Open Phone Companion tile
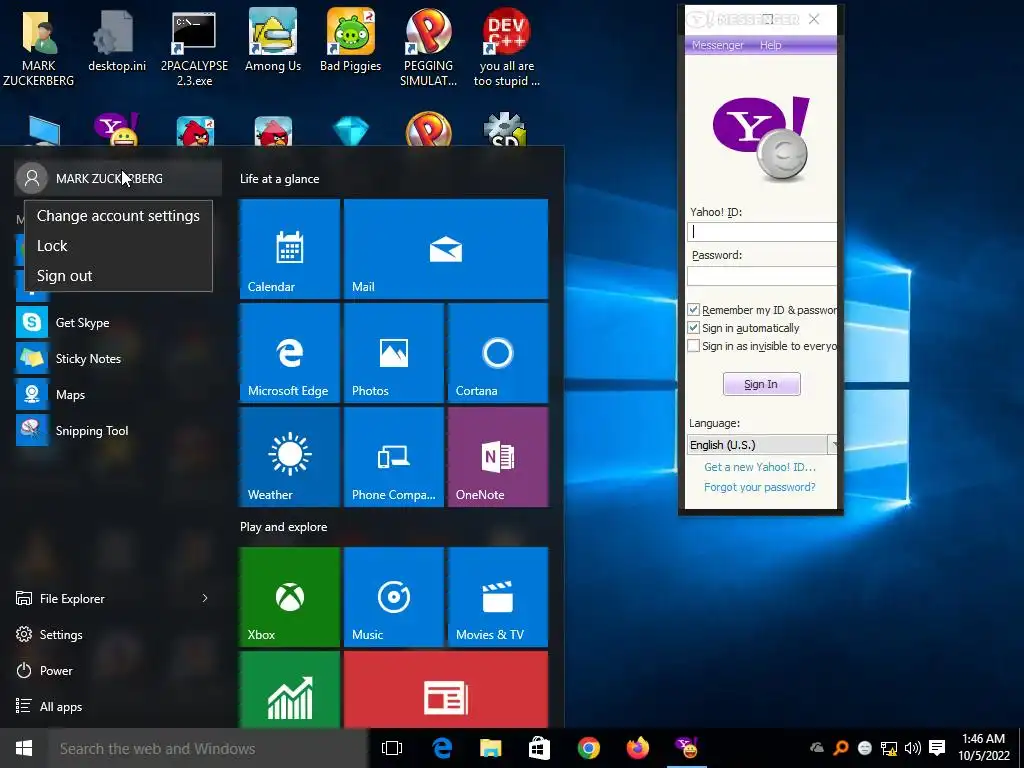1024x768 pixels. [x=394, y=456]
